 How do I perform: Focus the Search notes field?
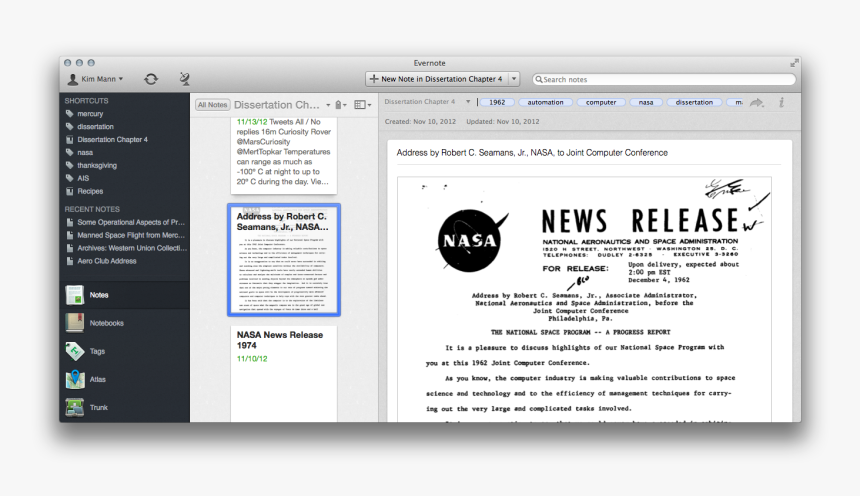(664, 80)
